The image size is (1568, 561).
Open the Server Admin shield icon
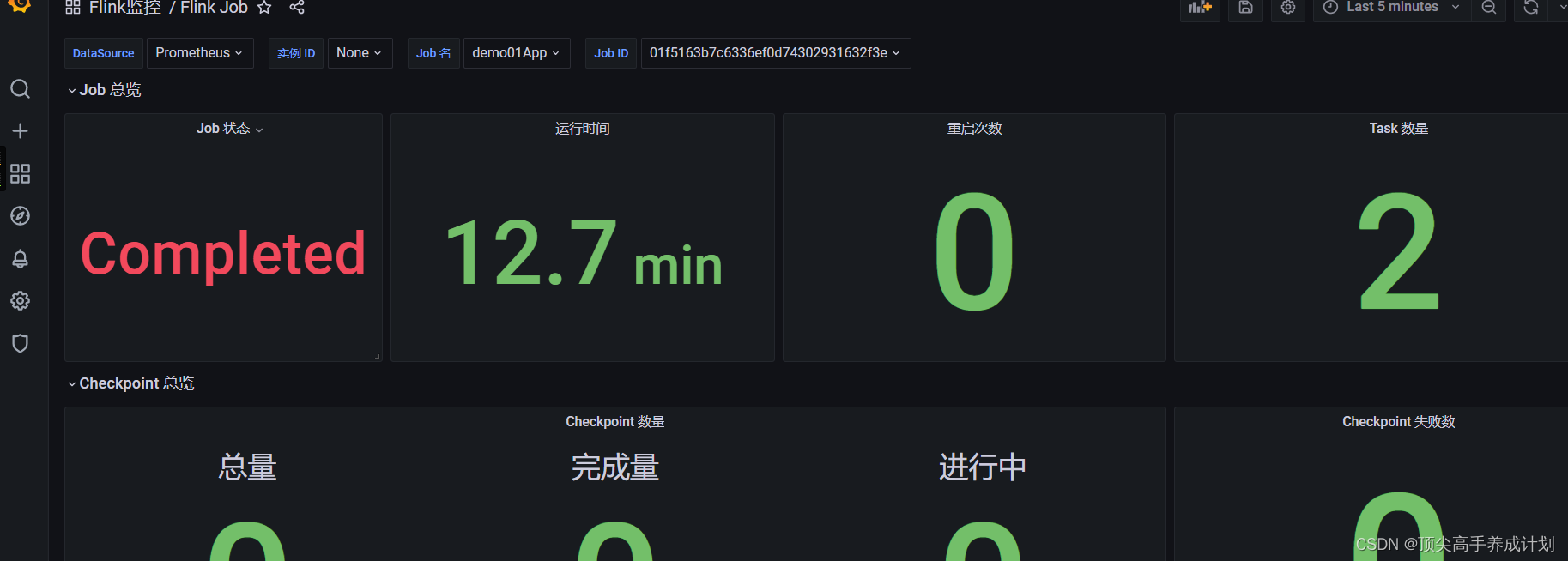pyautogui.click(x=20, y=343)
